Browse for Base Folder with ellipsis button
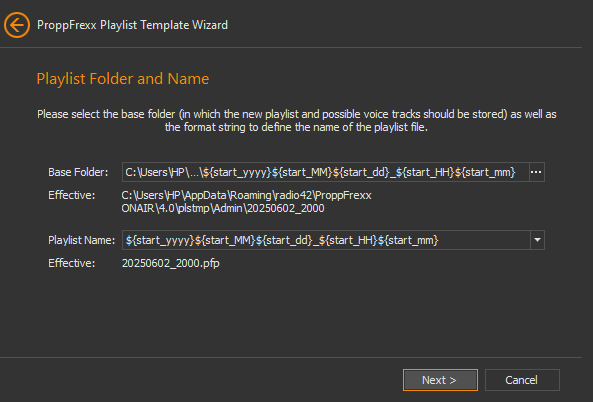The image size is (593, 402). [536, 172]
